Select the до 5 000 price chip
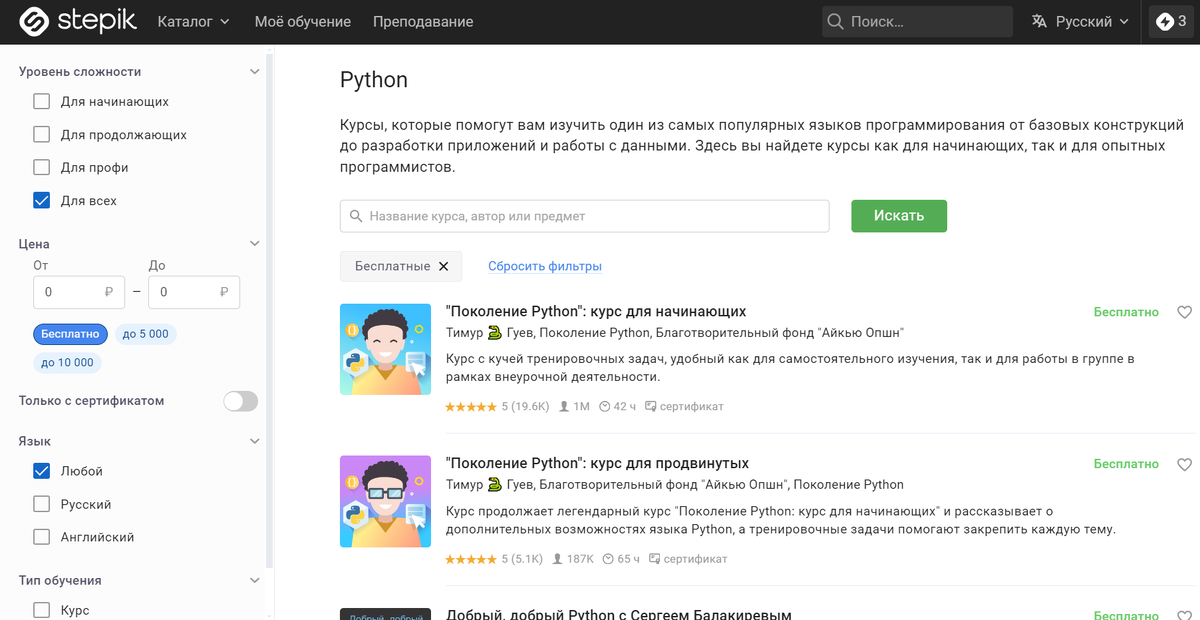 (x=146, y=333)
